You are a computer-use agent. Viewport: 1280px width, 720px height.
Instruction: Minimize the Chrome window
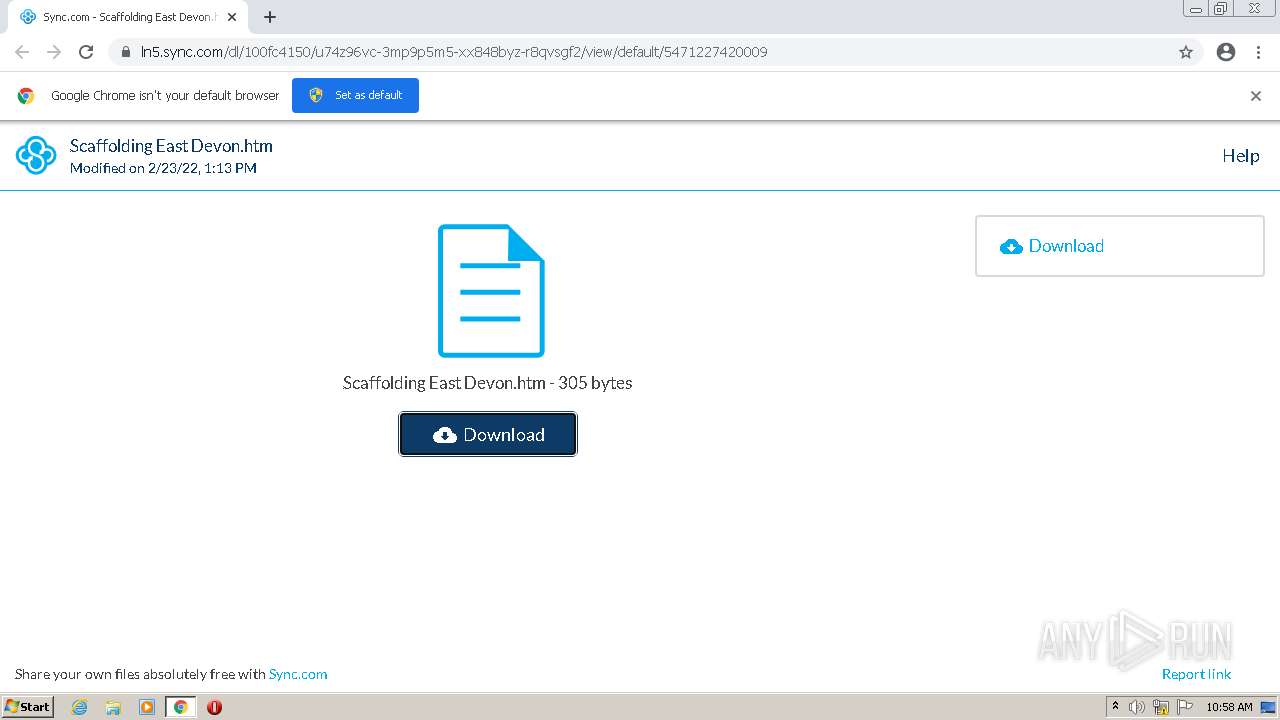[x=1196, y=9]
